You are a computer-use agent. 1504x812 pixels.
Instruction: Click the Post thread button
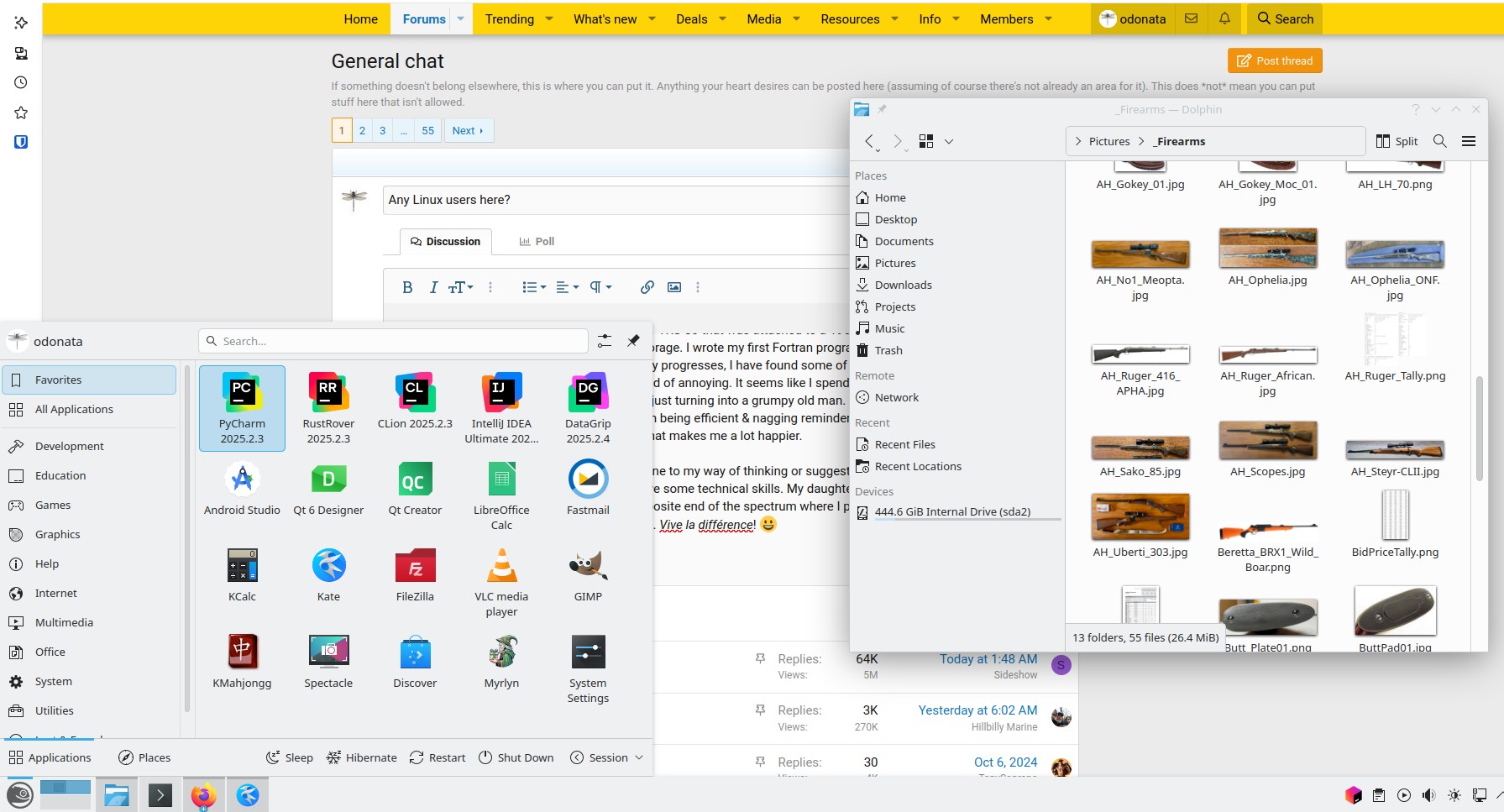[x=1275, y=60]
